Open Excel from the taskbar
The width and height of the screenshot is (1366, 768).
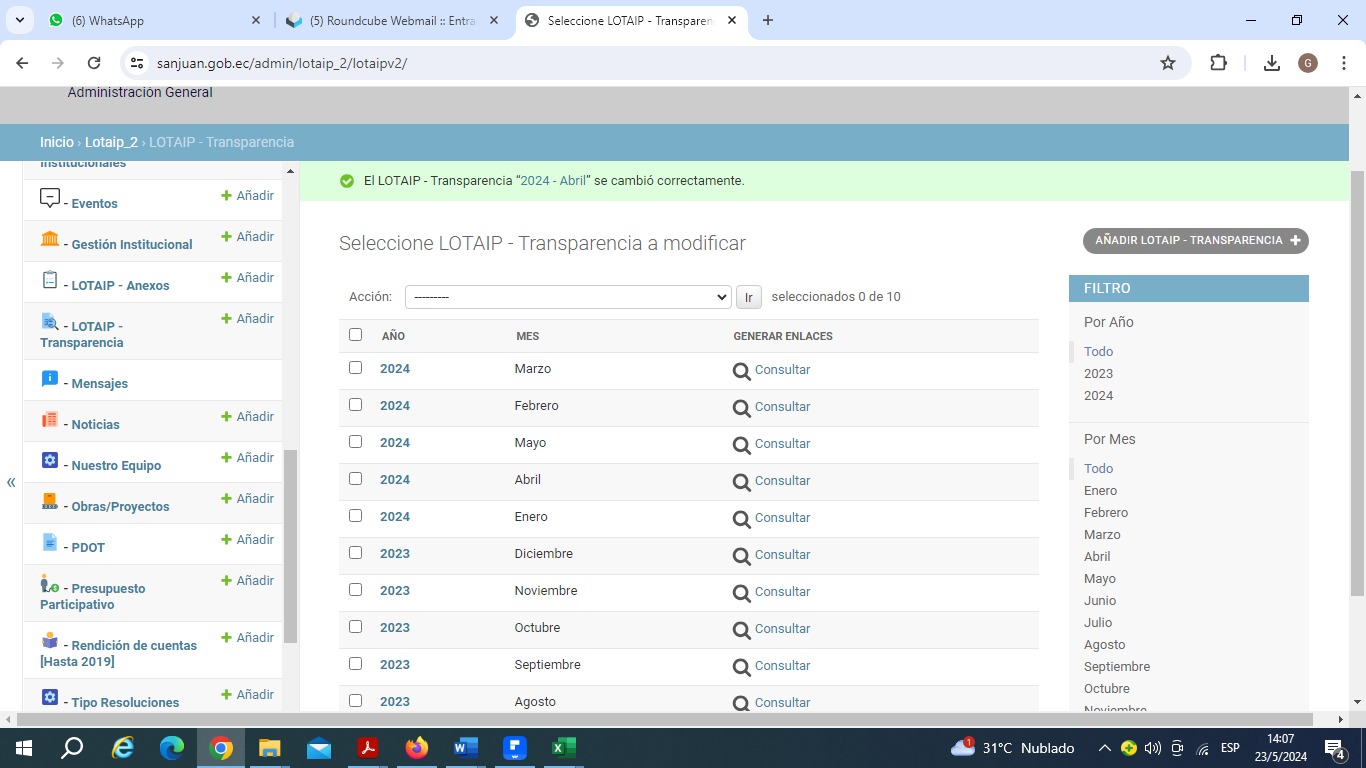[x=563, y=748]
